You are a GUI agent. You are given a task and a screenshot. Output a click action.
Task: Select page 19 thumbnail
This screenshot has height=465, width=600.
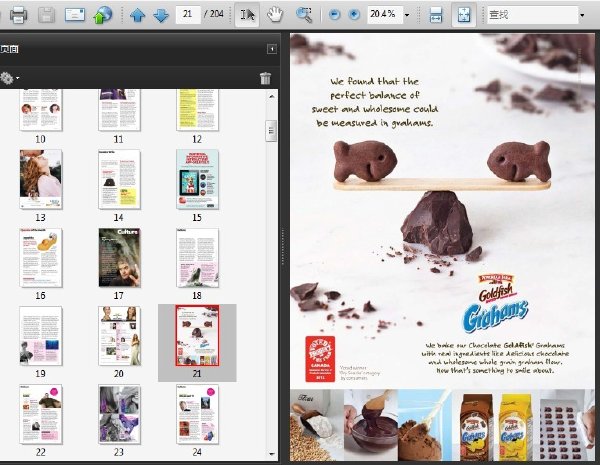point(41,336)
